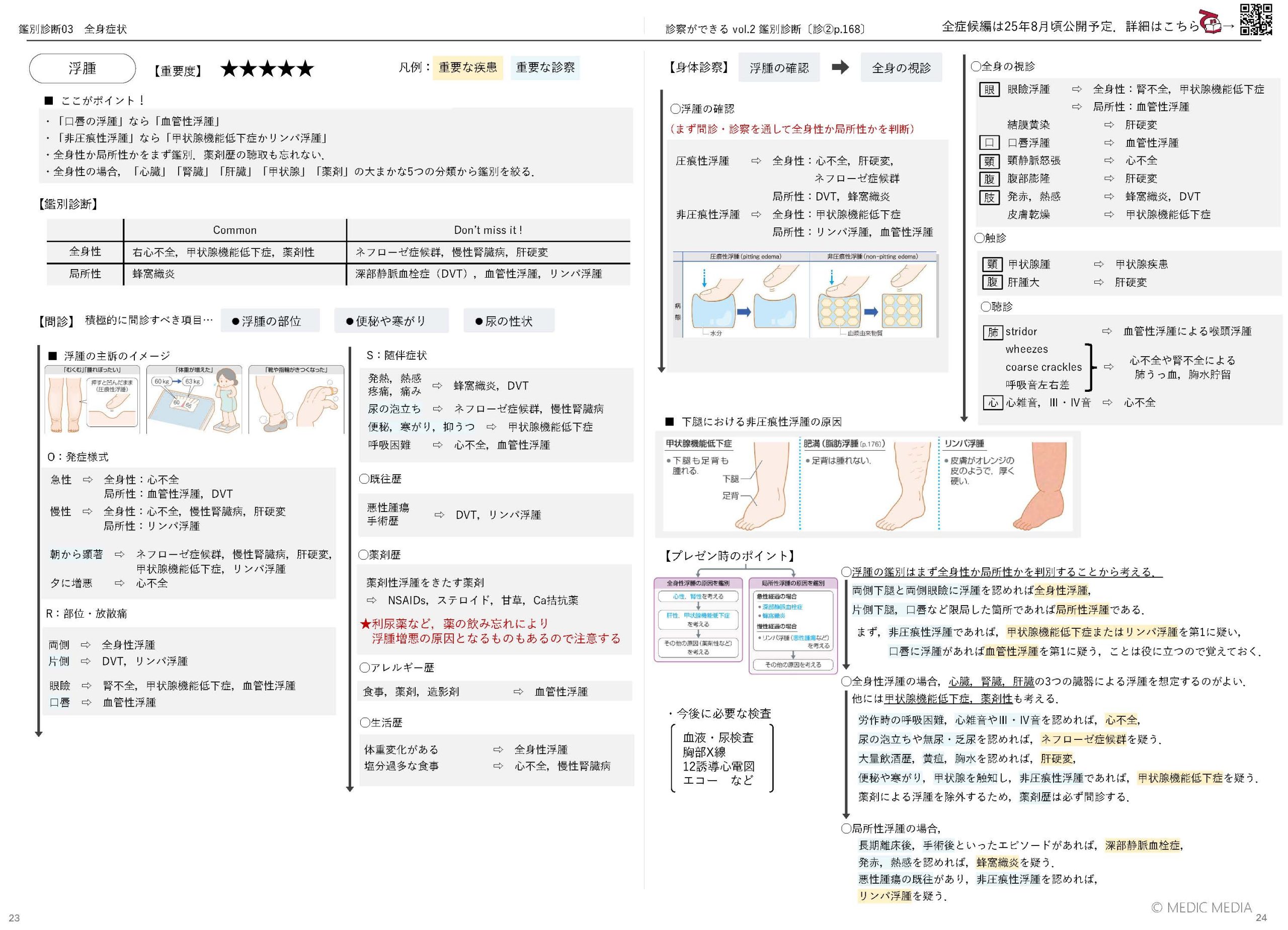Image resolution: width=1288 pixels, height=930 pixels.
Task: Click the 非圧痕性浮腫 (non-pitting edema) diagram
Action: point(873,295)
